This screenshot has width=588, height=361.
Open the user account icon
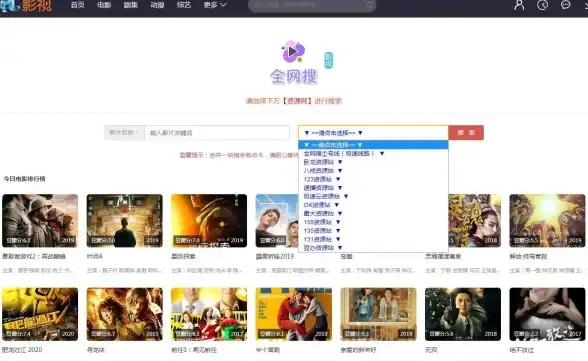[x=519, y=5]
